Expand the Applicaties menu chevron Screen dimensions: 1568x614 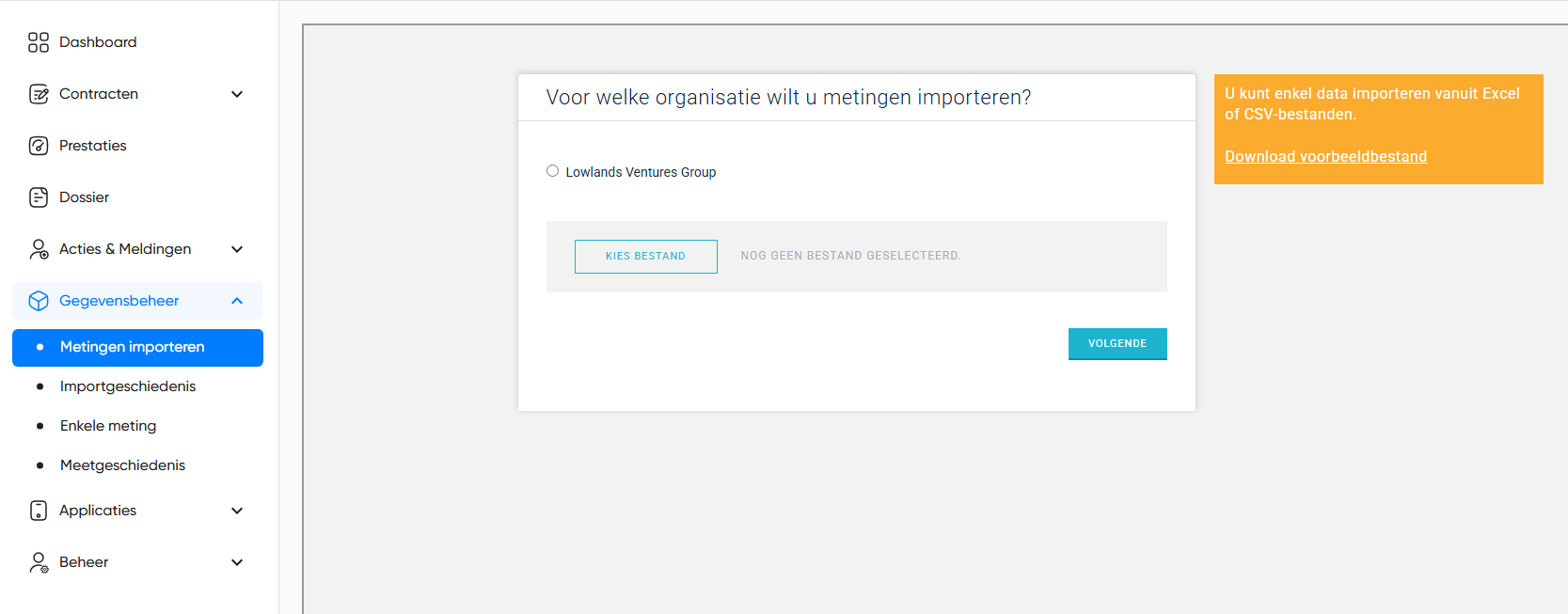click(x=237, y=511)
